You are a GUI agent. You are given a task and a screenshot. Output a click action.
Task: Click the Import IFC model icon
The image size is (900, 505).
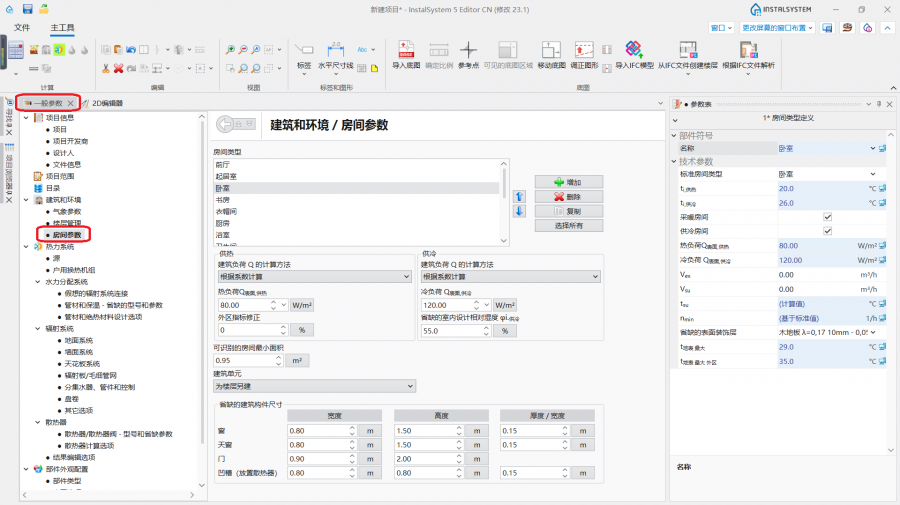pos(633,52)
